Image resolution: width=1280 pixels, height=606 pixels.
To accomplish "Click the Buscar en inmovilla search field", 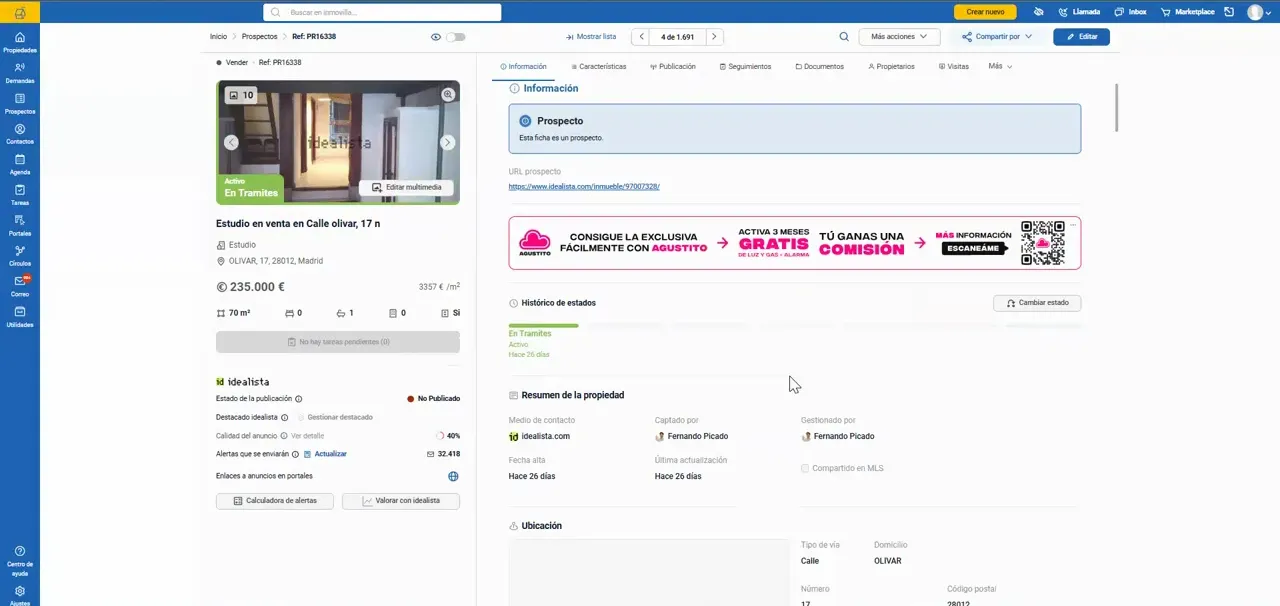I will tap(382, 12).
